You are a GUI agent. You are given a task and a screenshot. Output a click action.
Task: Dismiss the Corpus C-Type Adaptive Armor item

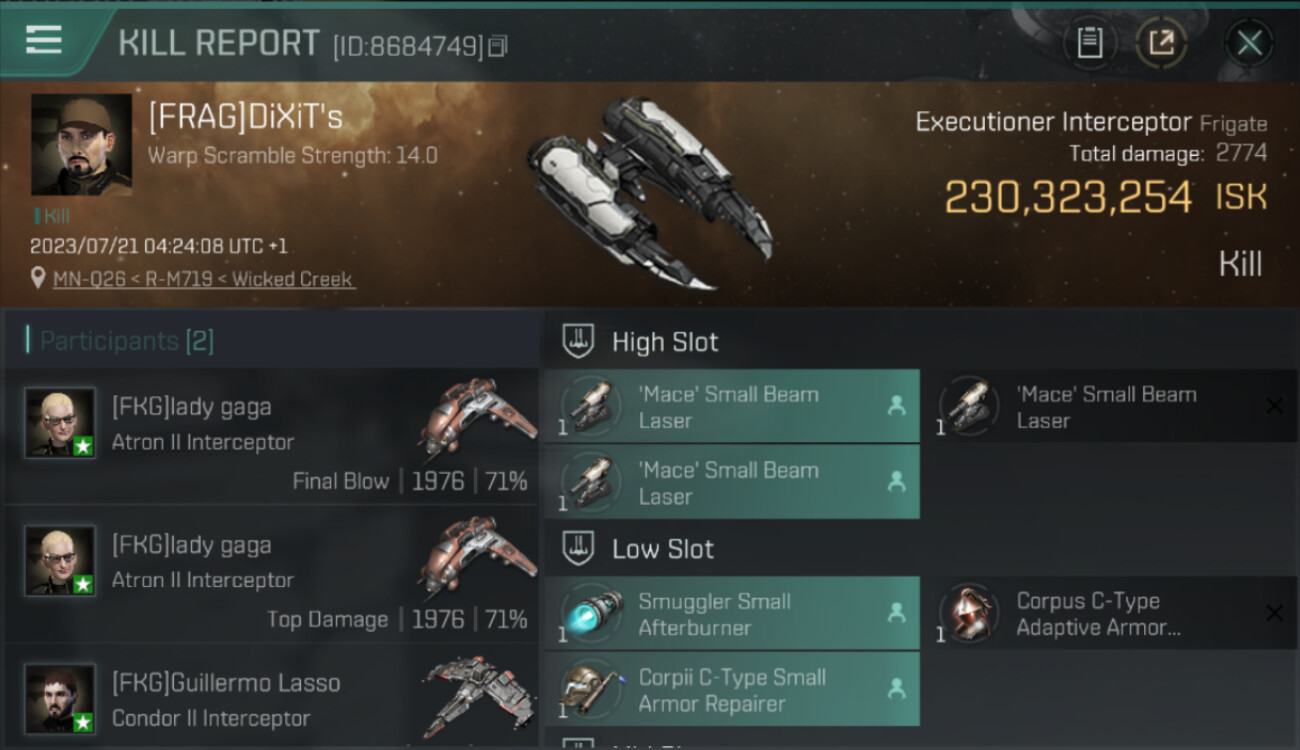point(1274,613)
